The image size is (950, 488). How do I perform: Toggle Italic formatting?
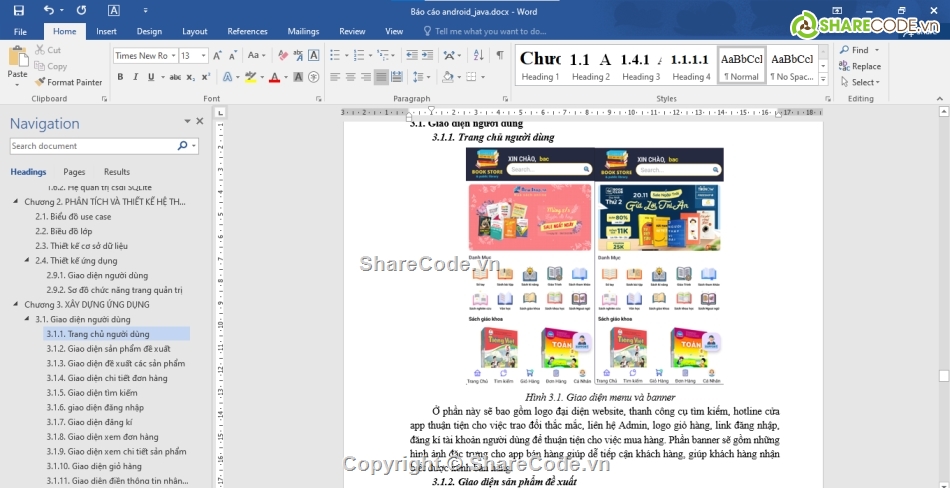click(138, 77)
